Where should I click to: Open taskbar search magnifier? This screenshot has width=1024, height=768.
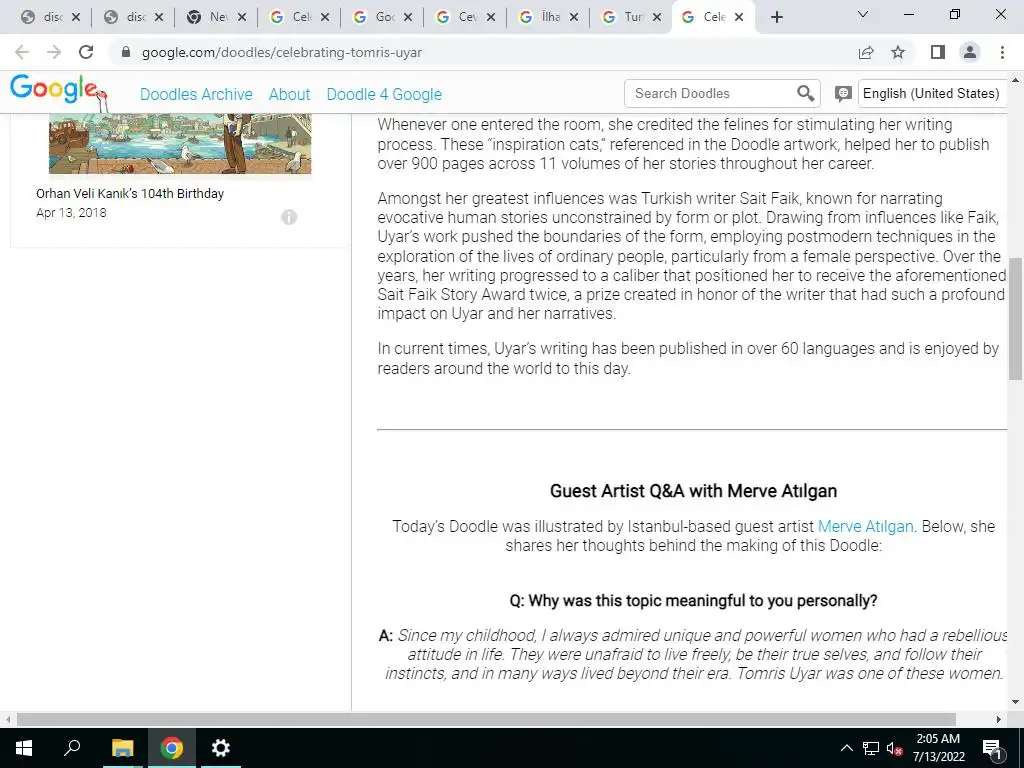click(72, 748)
